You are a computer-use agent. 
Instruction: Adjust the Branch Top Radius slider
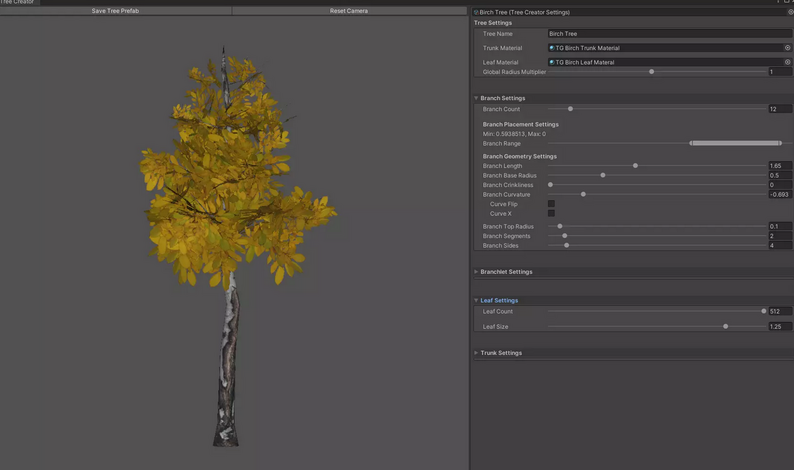click(x=560, y=226)
